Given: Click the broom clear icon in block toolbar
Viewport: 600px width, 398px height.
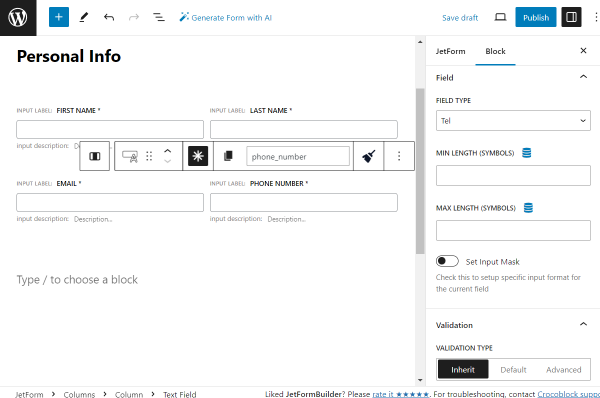Looking at the screenshot, I should coord(368,156).
